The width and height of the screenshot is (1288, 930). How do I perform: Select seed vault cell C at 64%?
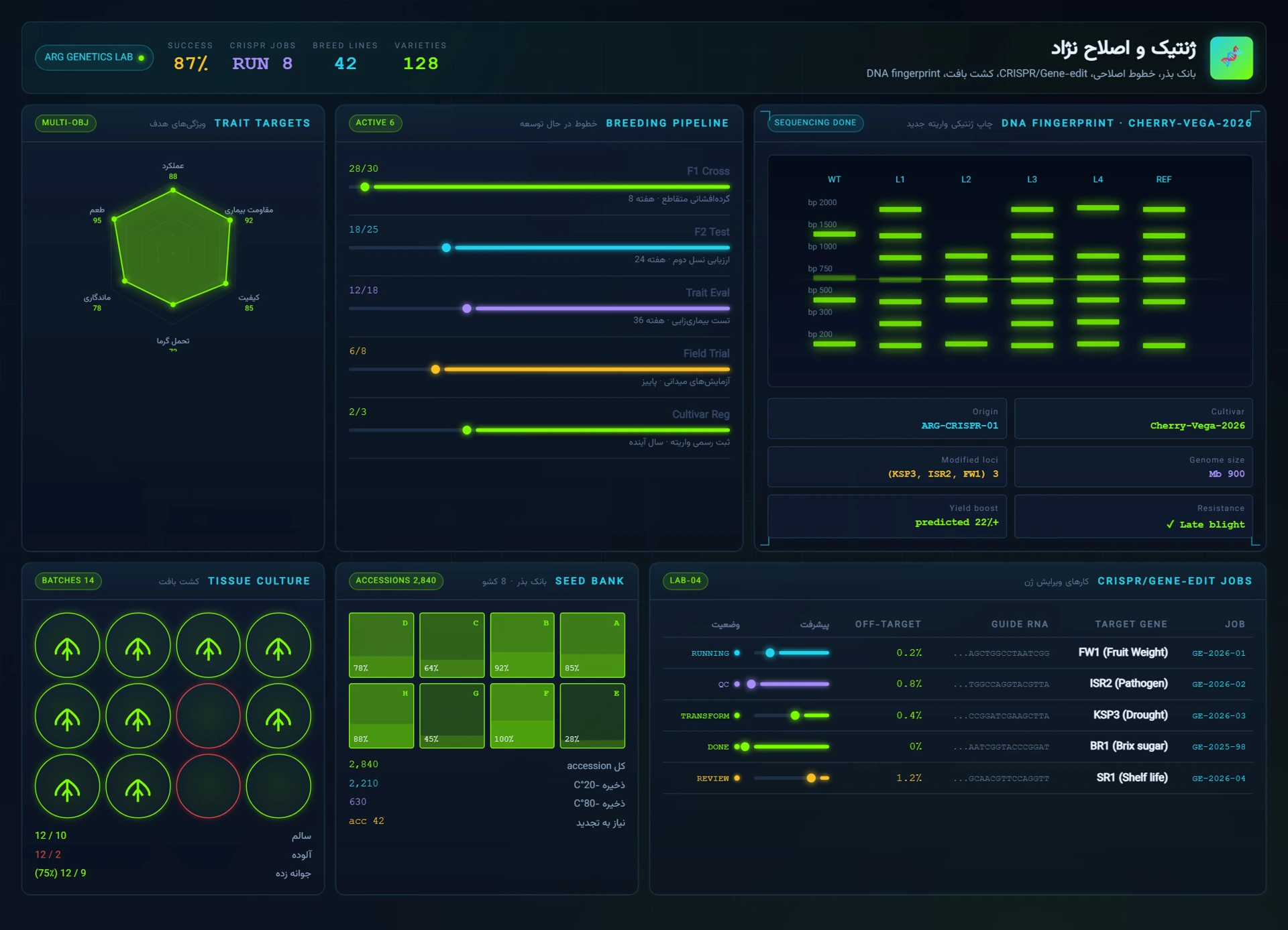[x=451, y=645]
